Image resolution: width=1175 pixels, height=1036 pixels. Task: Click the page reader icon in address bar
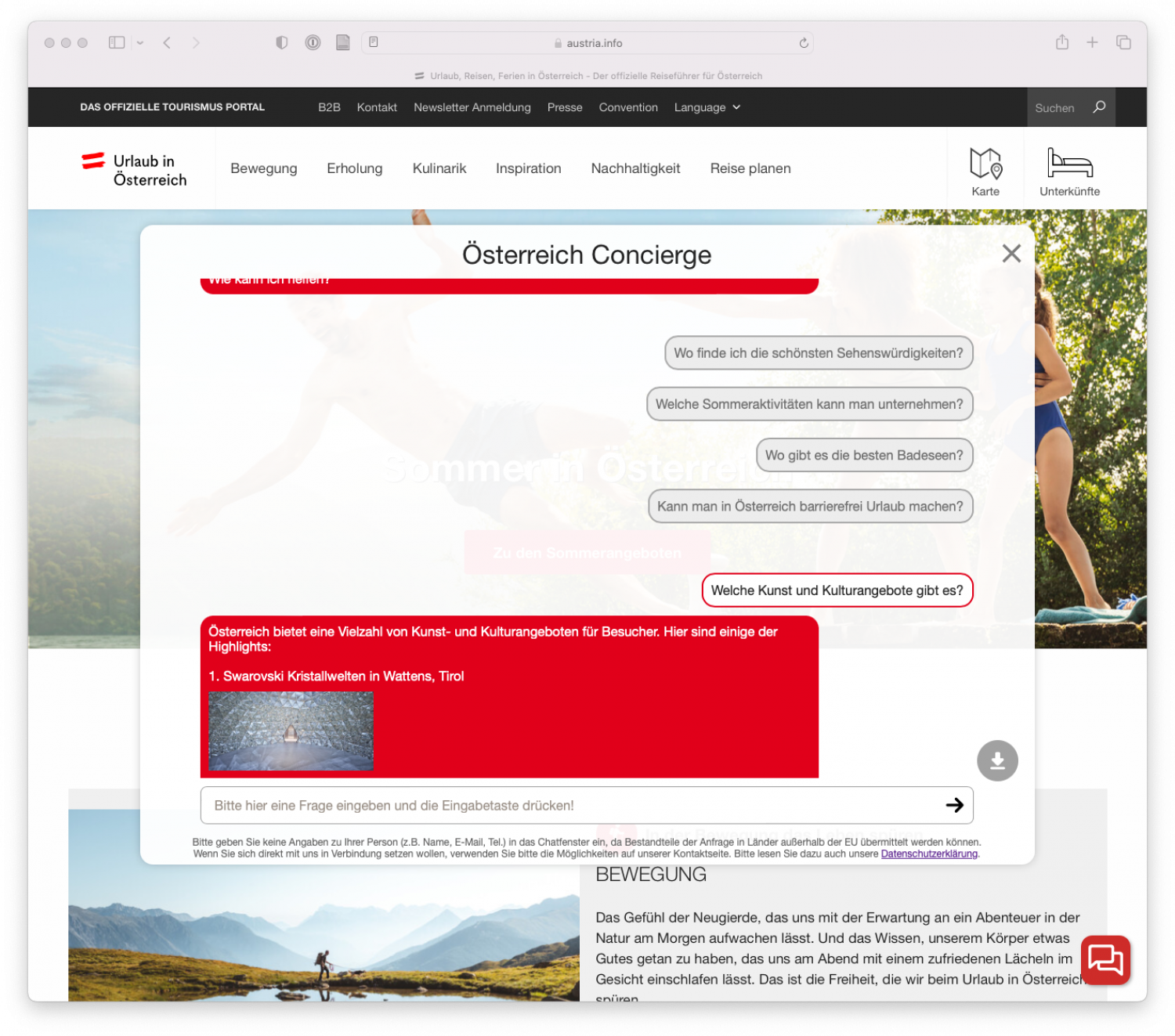pyautogui.click(x=374, y=42)
